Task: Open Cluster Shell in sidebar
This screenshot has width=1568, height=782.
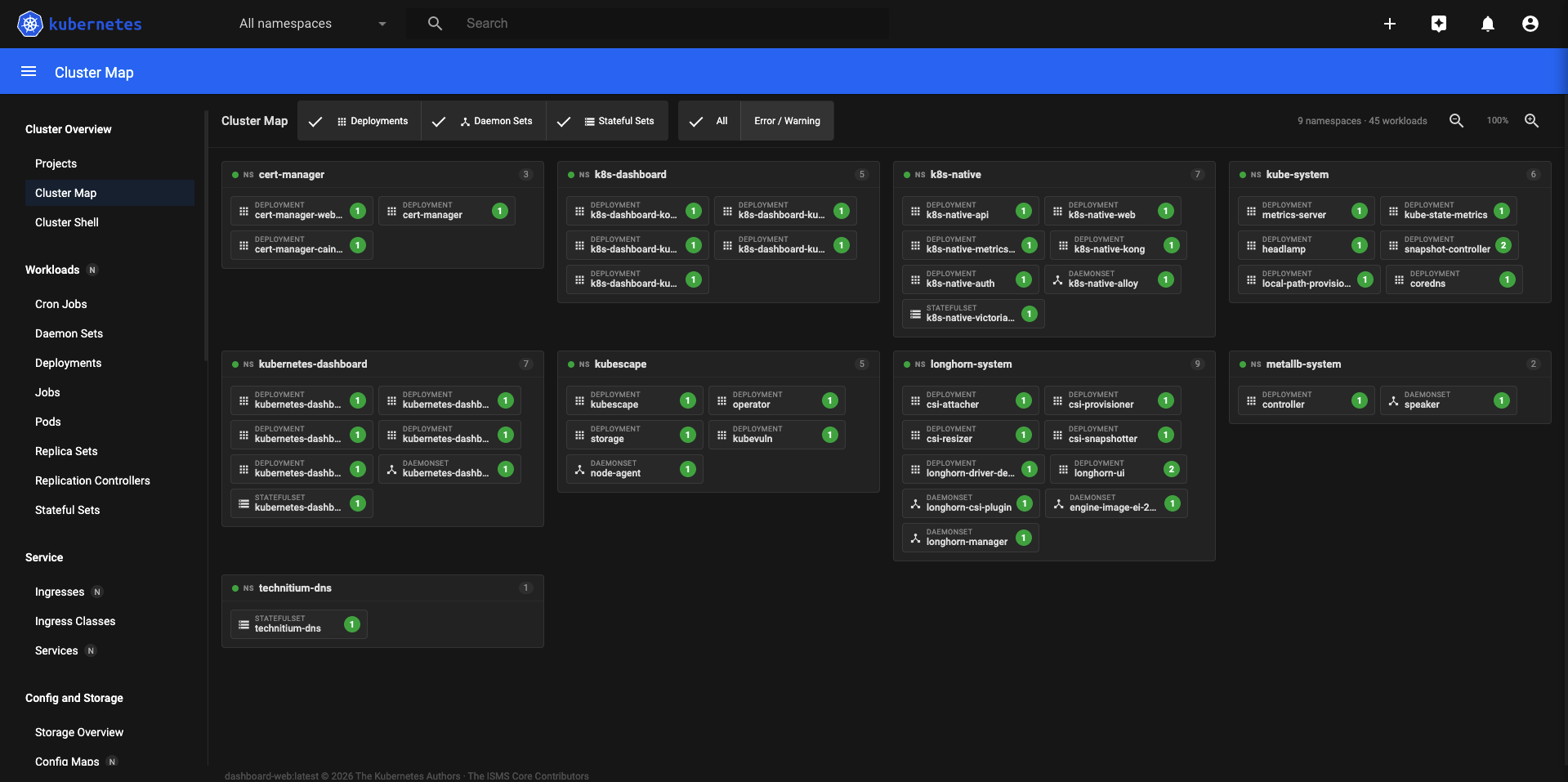Action: pyautogui.click(x=67, y=222)
